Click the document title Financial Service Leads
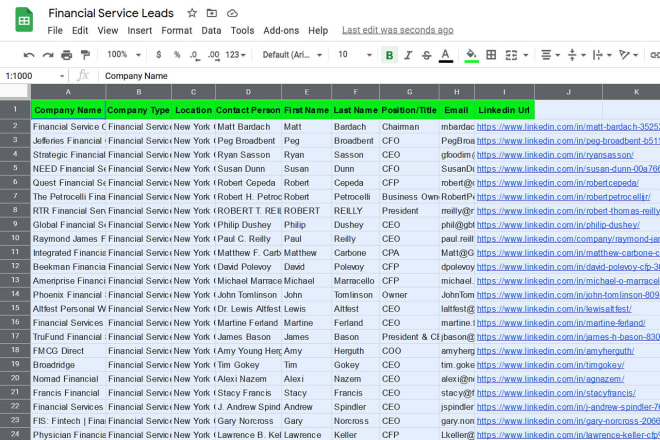The width and height of the screenshot is (660, 440). [111, 13]
